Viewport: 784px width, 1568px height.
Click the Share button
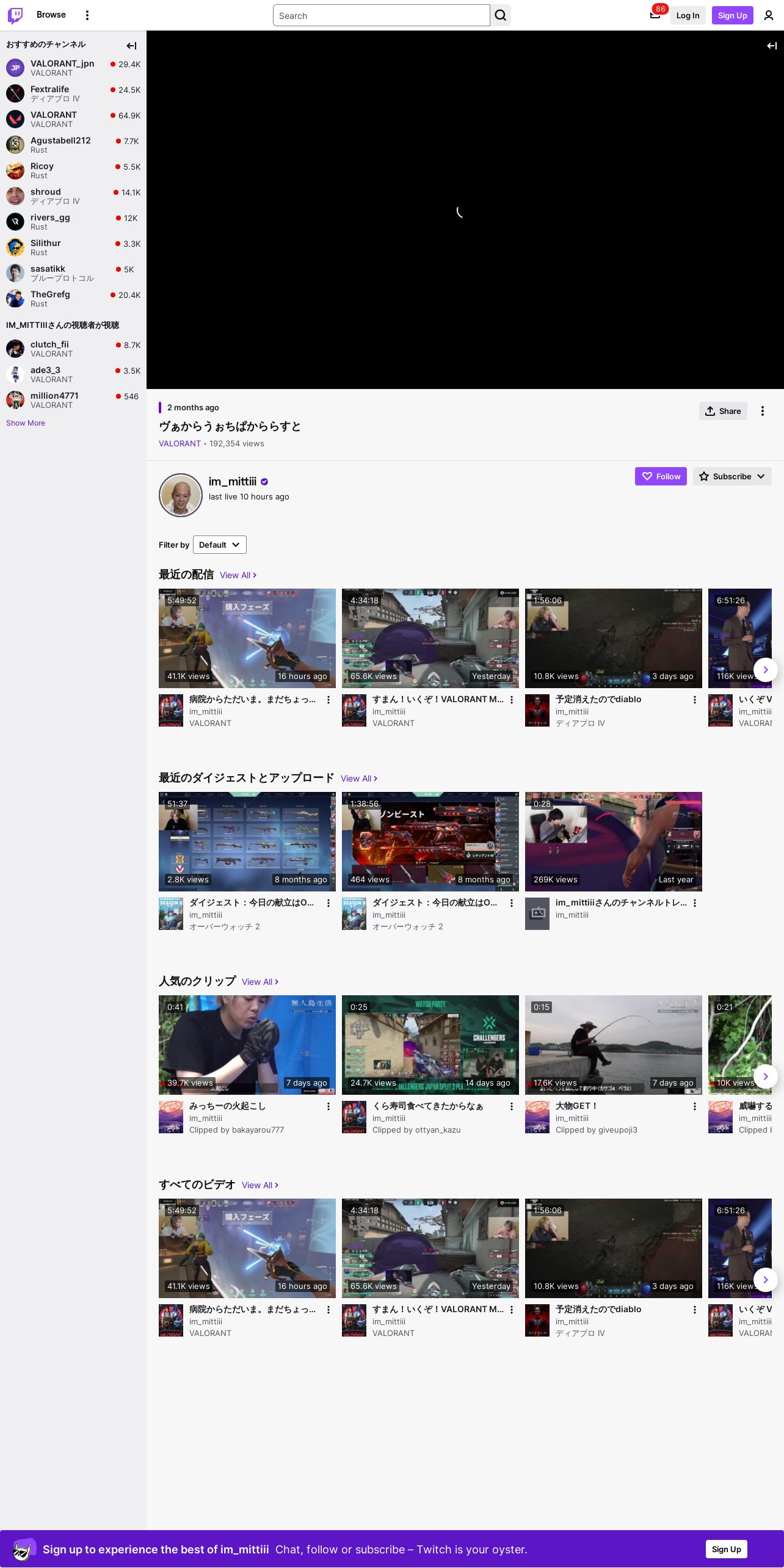point(723,411)
